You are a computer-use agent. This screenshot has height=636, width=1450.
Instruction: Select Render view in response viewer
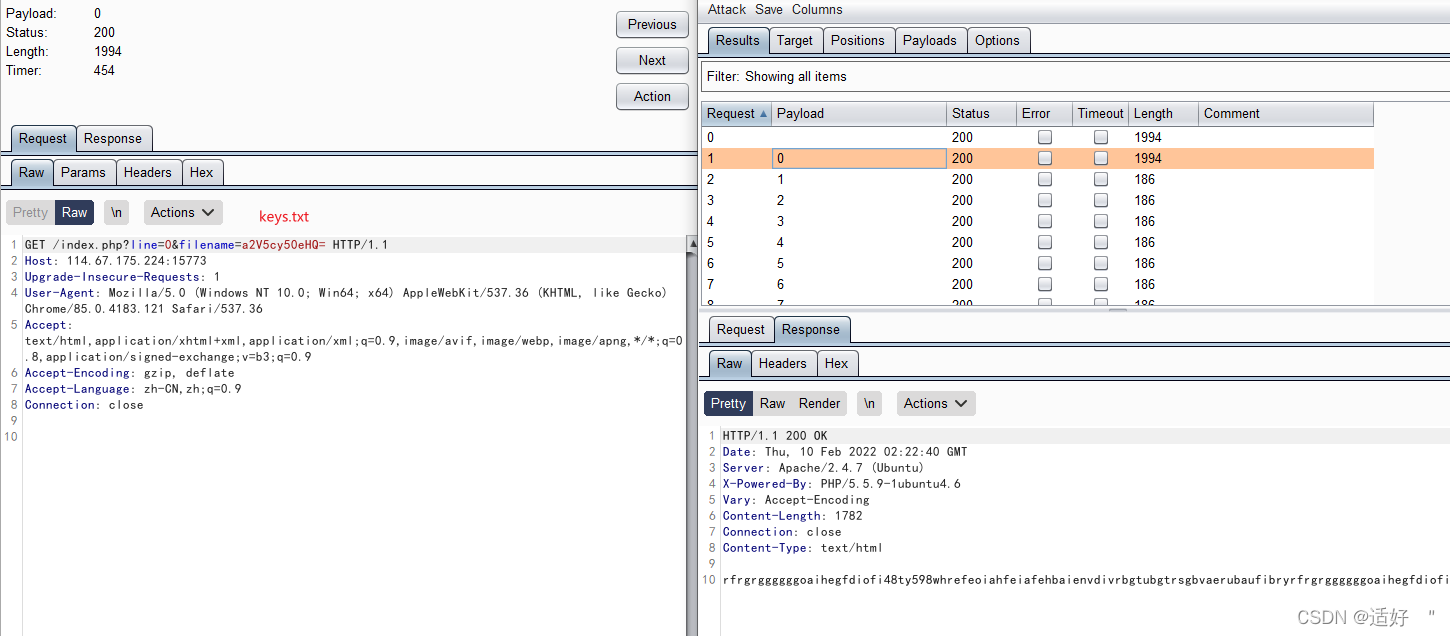click(x=820, y=403)
